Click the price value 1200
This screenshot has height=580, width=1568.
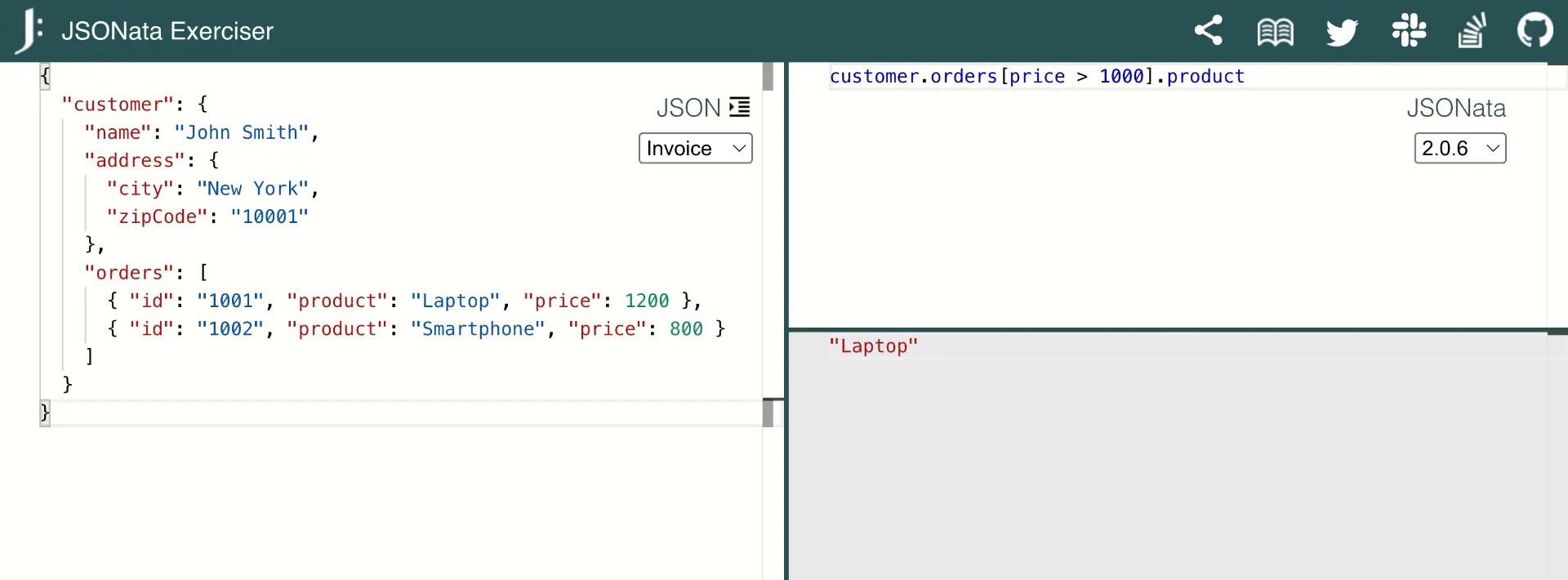click(647, 301)
